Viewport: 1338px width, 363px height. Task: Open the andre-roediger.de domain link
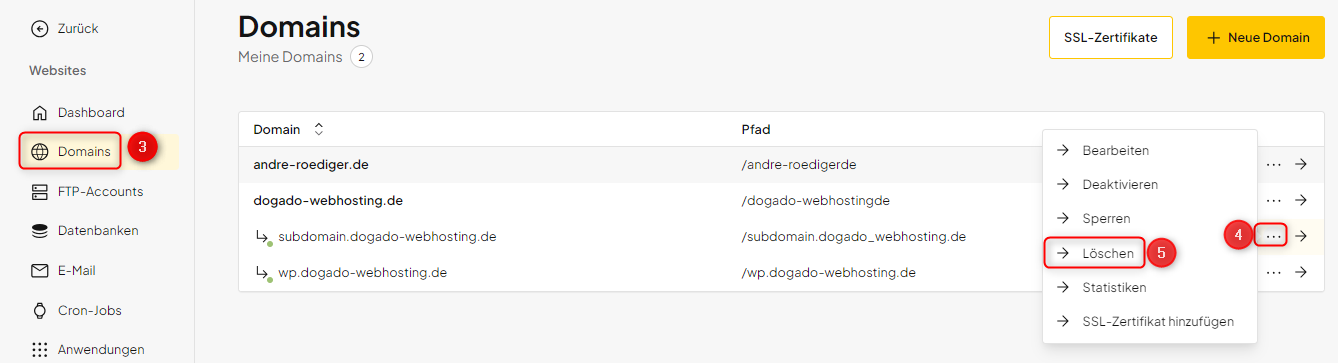tap(311, 164)
